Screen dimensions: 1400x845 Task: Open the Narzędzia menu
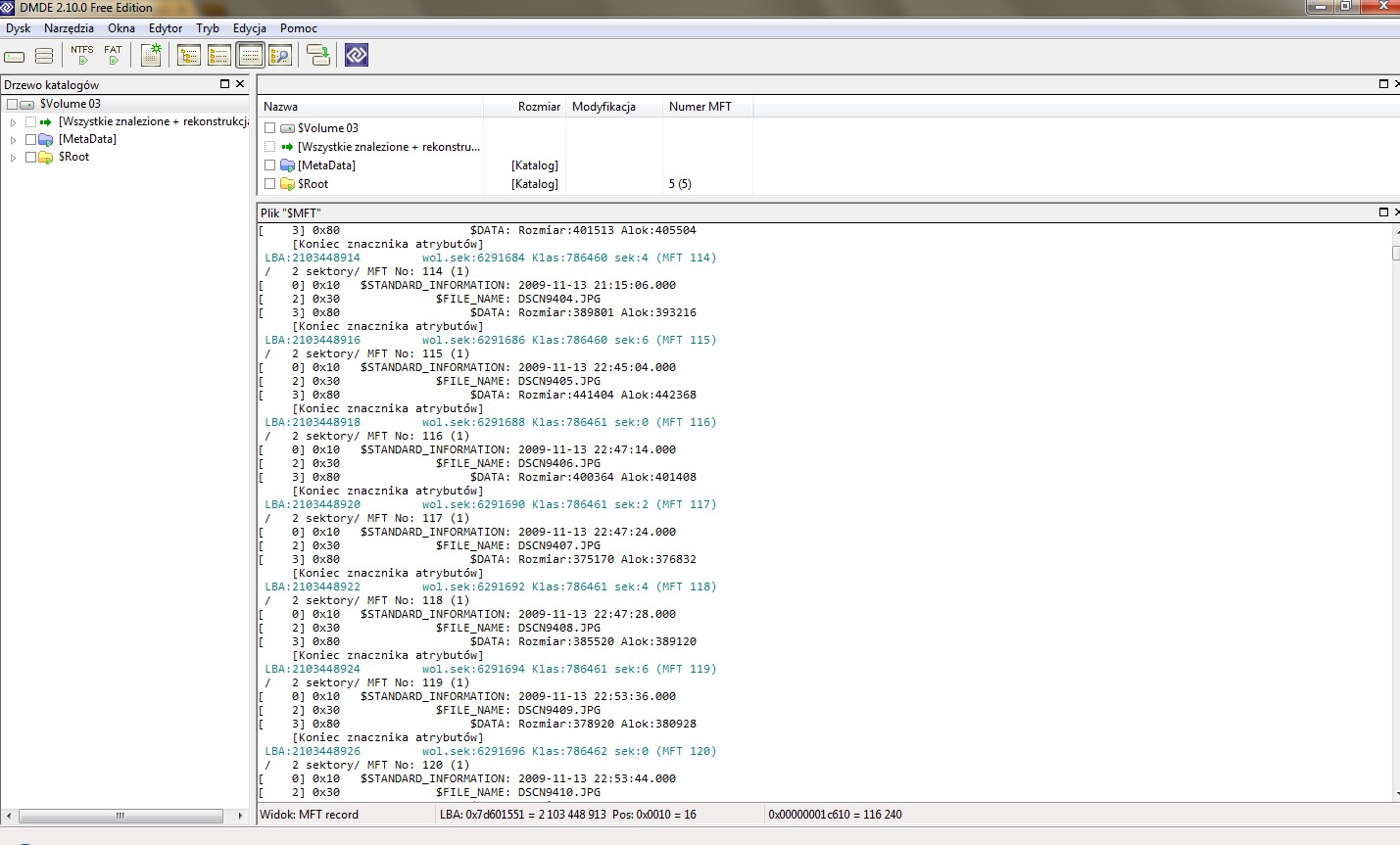(x=69, y=28)
